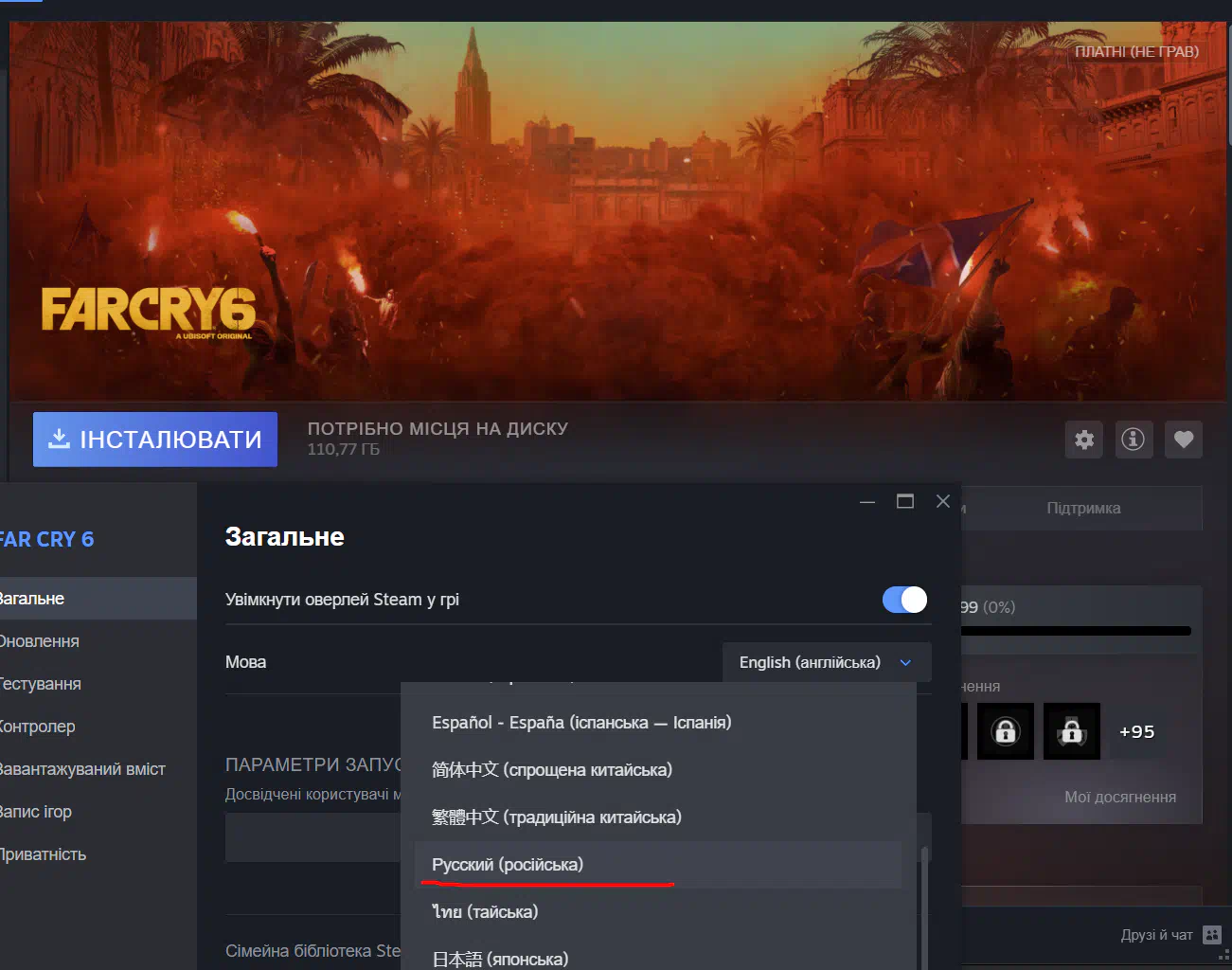Click friends chat icon at bottom right
Screen dimensions: 1232x970
pos(1212,935)
